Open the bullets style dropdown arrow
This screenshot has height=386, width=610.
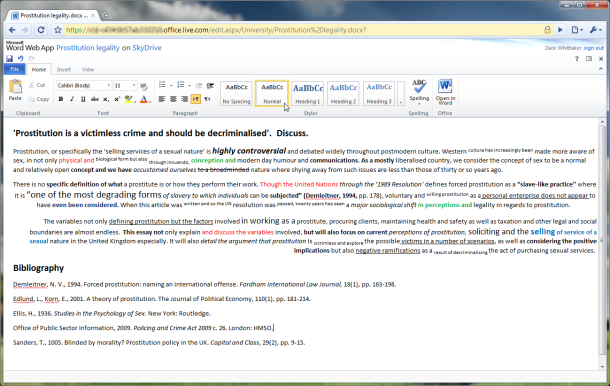(171, 86)
